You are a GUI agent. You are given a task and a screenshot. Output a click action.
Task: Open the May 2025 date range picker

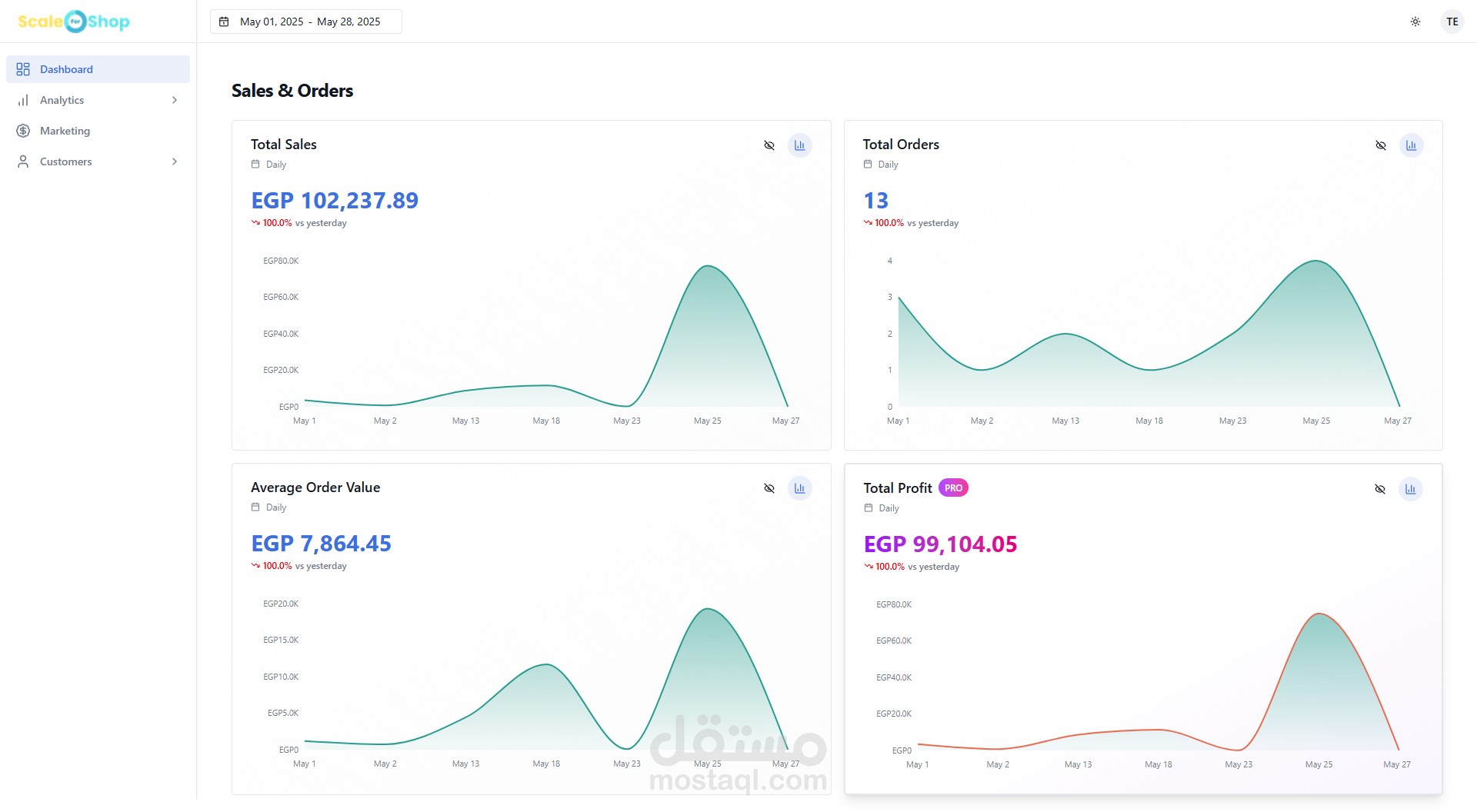(x=310, y=22)
